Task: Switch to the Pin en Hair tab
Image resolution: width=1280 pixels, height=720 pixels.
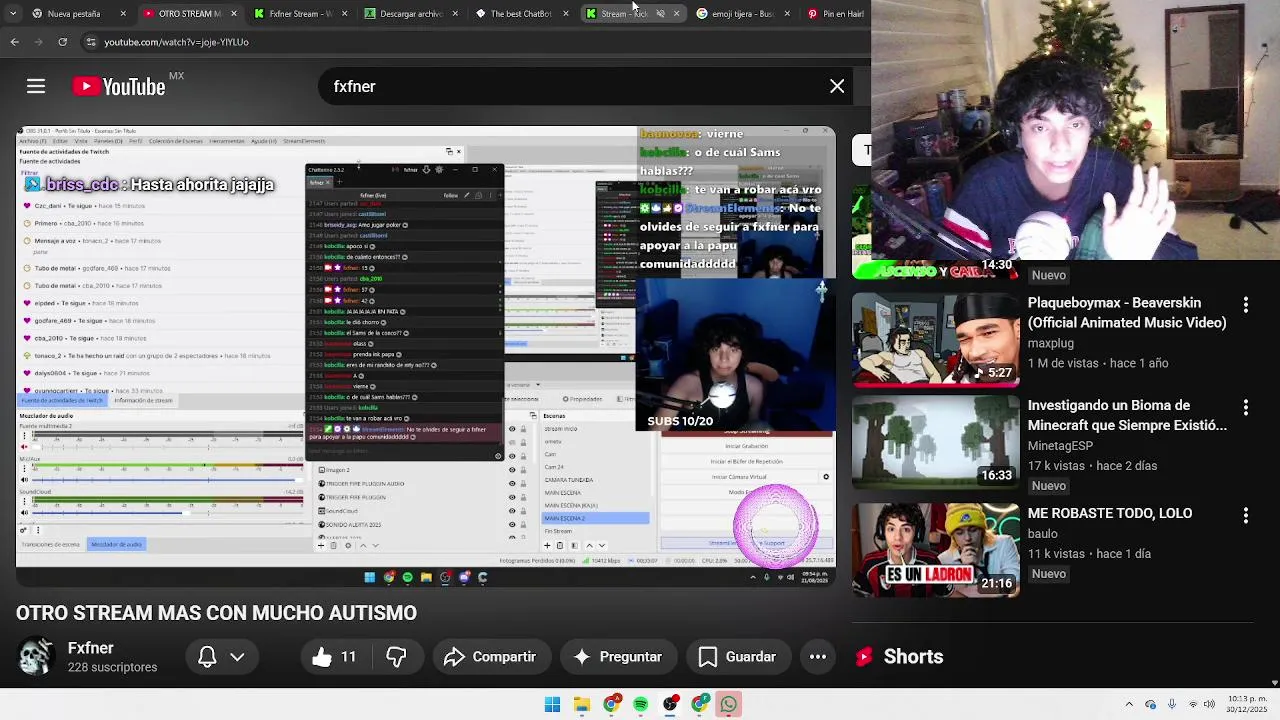Action: [837, 14]
